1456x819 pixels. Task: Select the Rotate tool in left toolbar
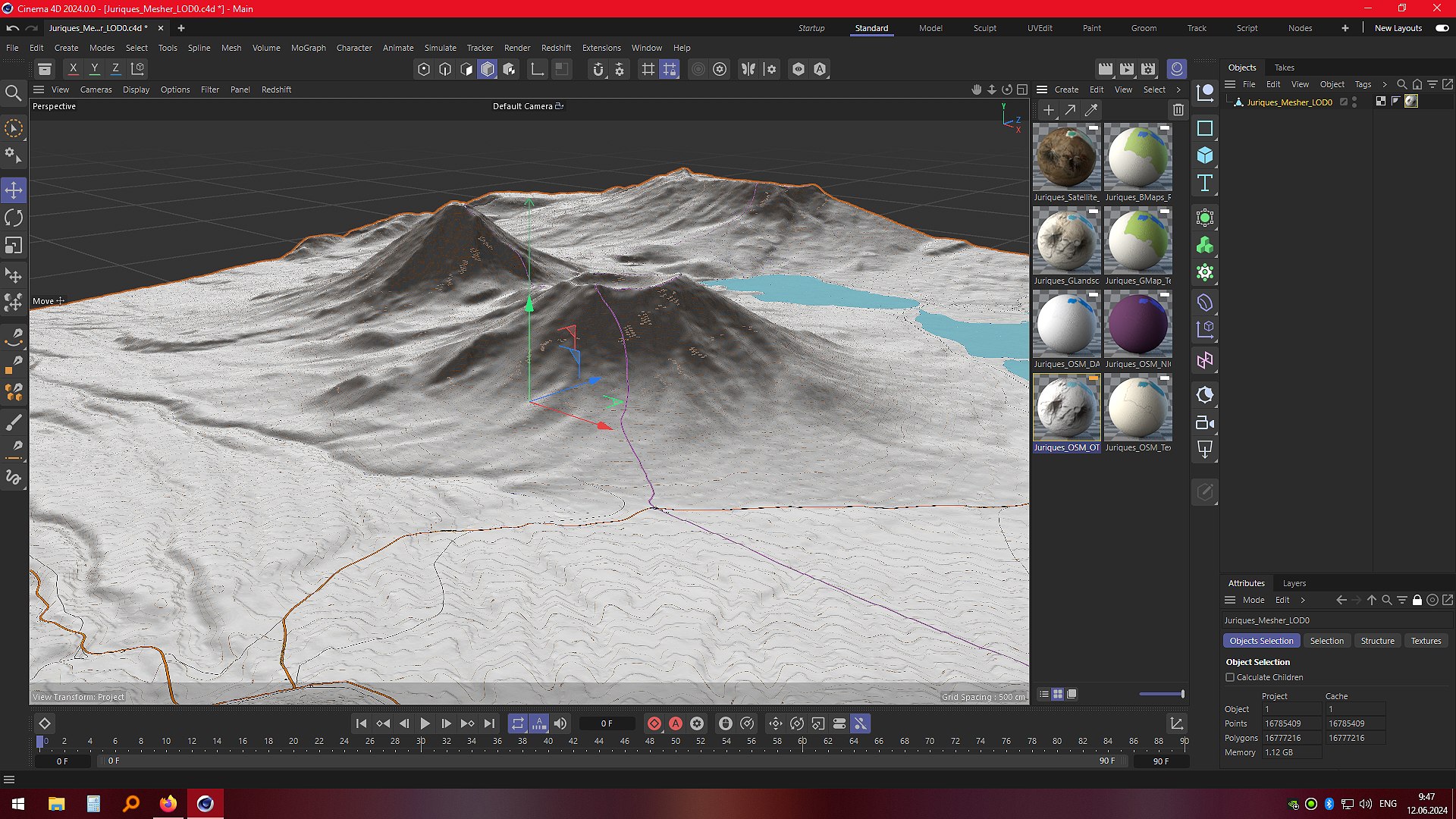[14, 218]
